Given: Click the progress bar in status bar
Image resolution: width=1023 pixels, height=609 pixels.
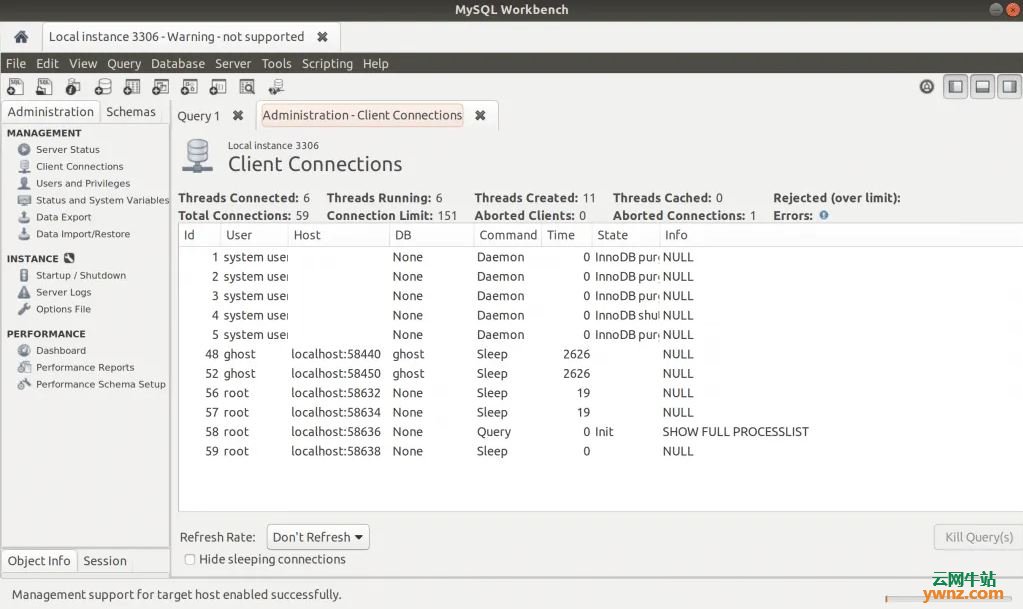Looking at the screenshot, I should pos(947,598).
